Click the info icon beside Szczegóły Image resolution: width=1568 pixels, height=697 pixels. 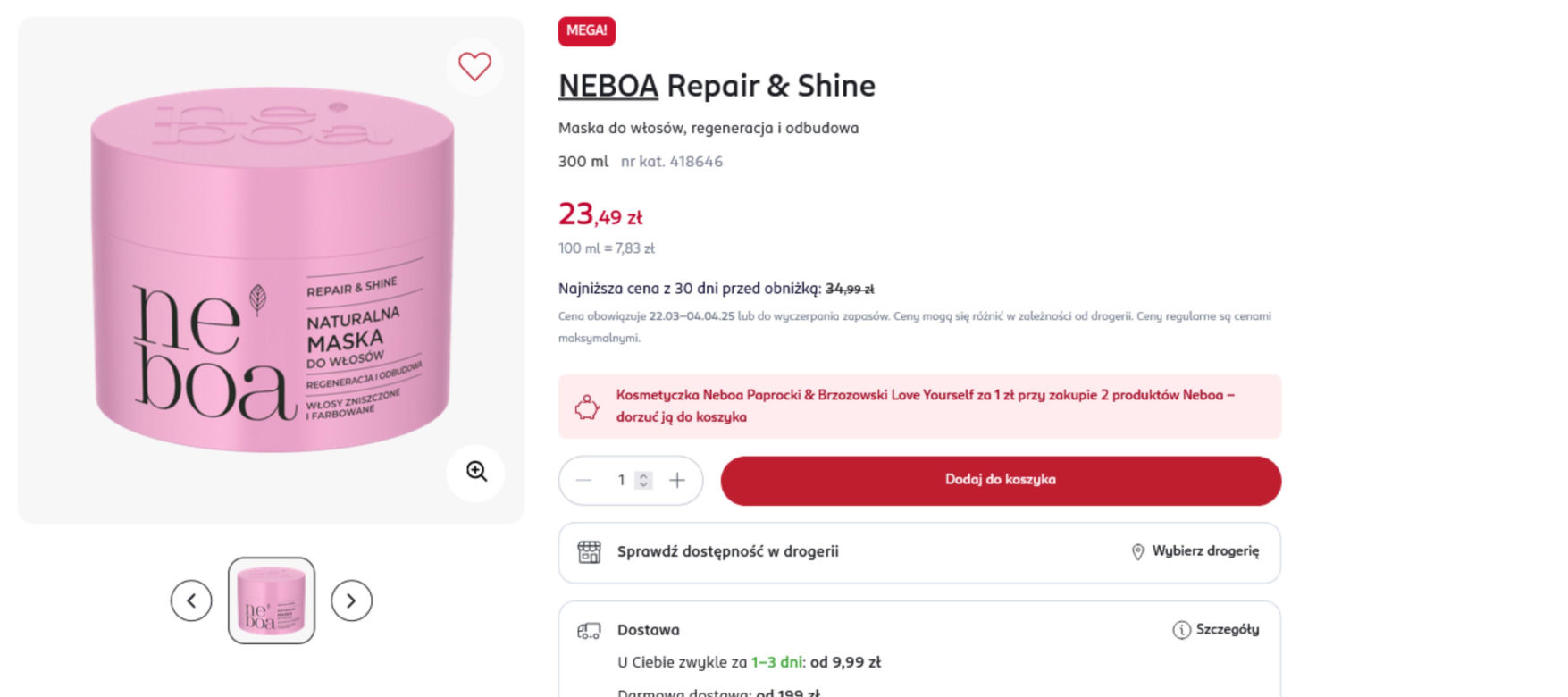pyautogui.click(x=1181, y=630)
